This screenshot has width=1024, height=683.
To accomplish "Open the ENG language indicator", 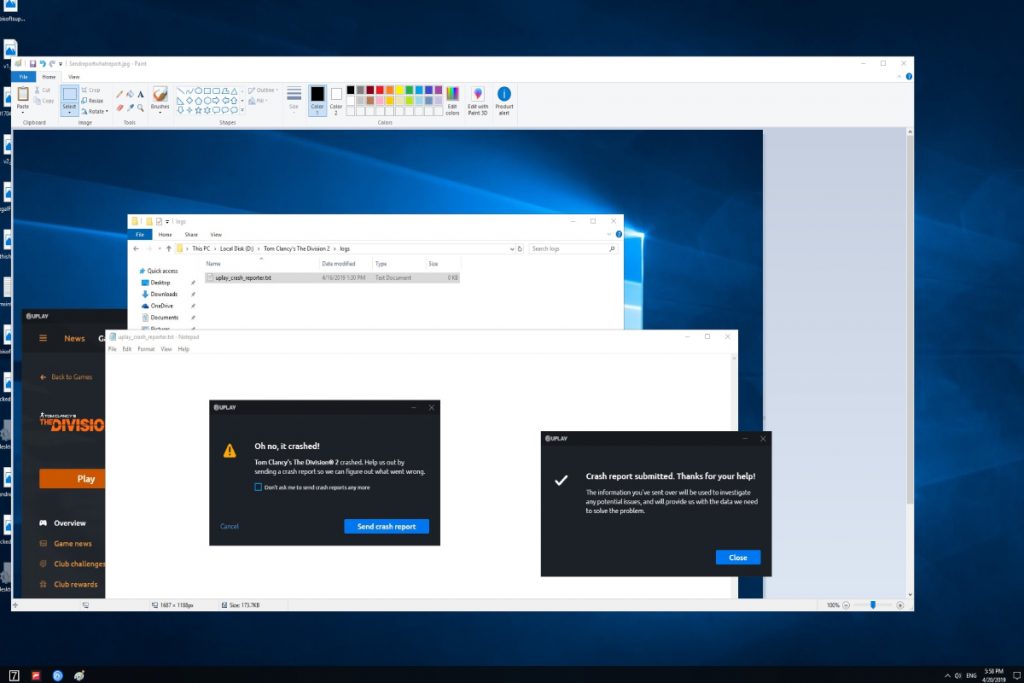I will 971,675.
